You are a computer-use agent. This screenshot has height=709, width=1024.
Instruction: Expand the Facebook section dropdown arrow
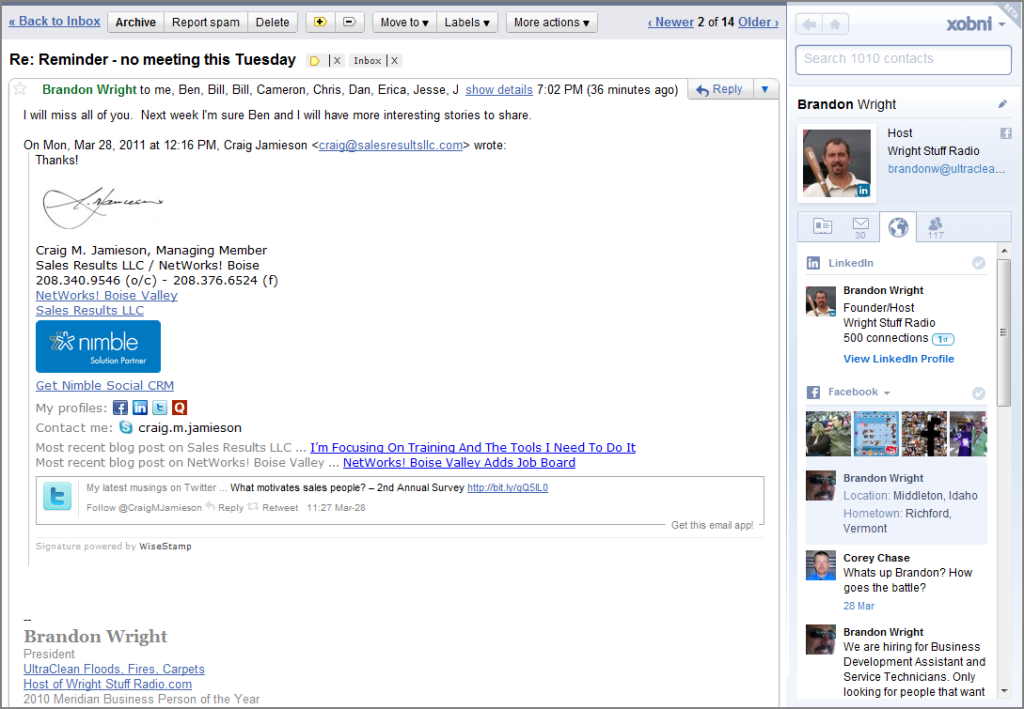887,393
